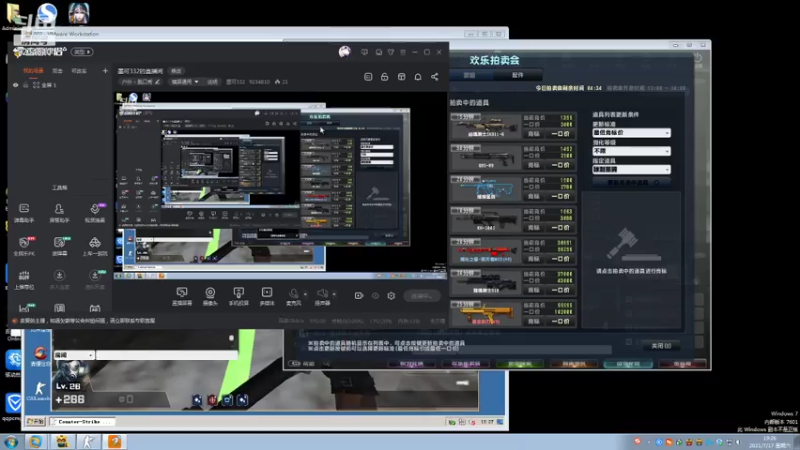Click the refresh auction items button

coord(632,182)
